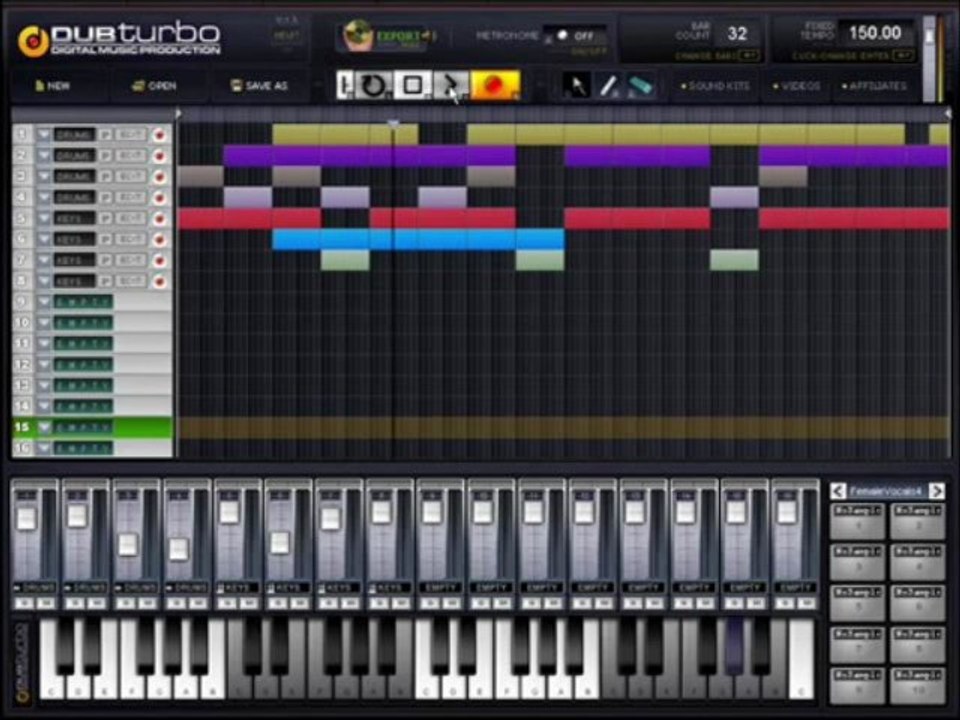Click the red record transport button

point(495,85)
